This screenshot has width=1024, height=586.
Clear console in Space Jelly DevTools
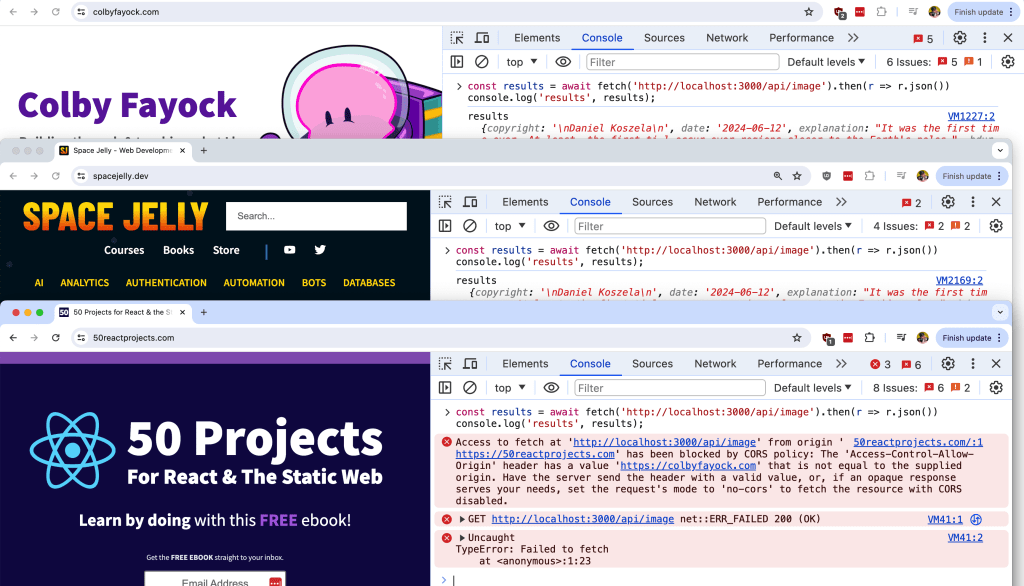pos(470,226)
